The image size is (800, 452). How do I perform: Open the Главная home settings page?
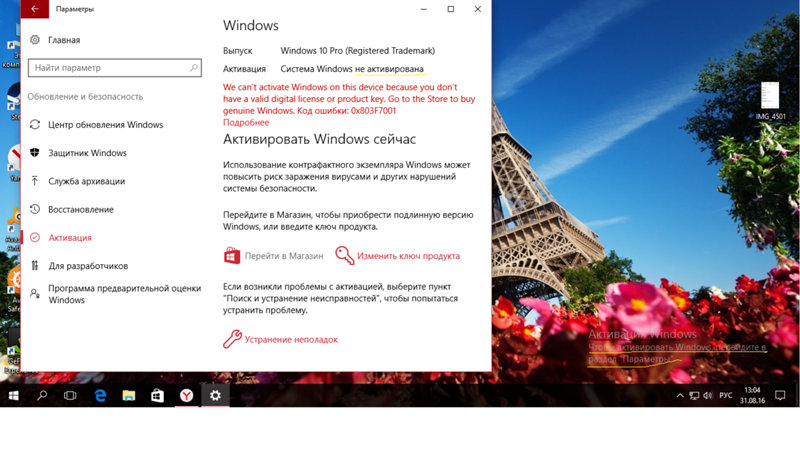64,40
